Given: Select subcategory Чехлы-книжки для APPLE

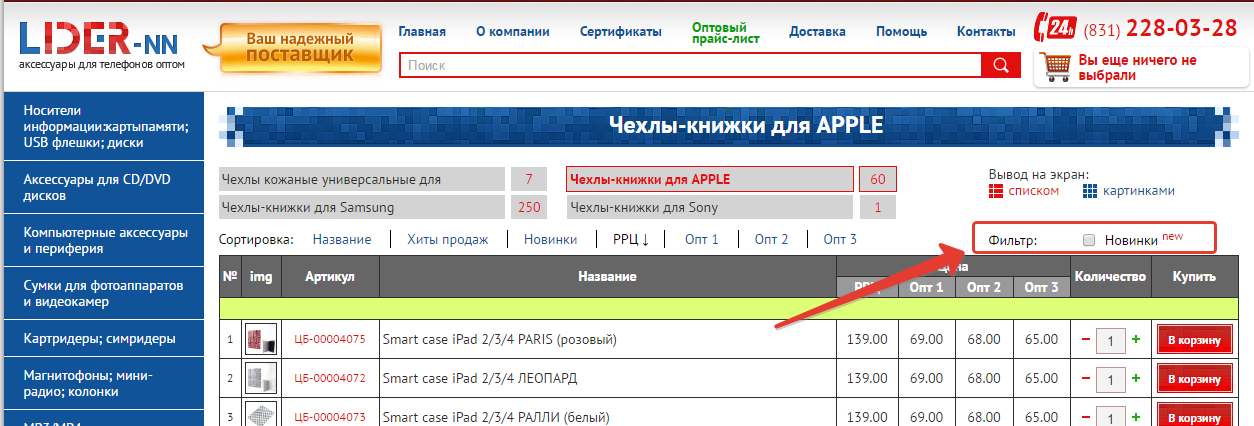Looking at the screenshot, I should 710,180.
